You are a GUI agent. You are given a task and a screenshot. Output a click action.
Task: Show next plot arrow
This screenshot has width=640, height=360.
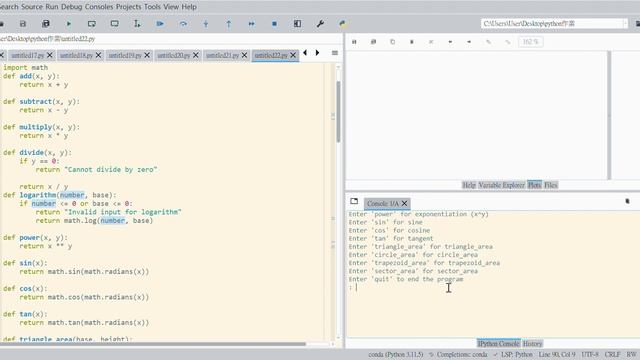(x=469, y=42)
